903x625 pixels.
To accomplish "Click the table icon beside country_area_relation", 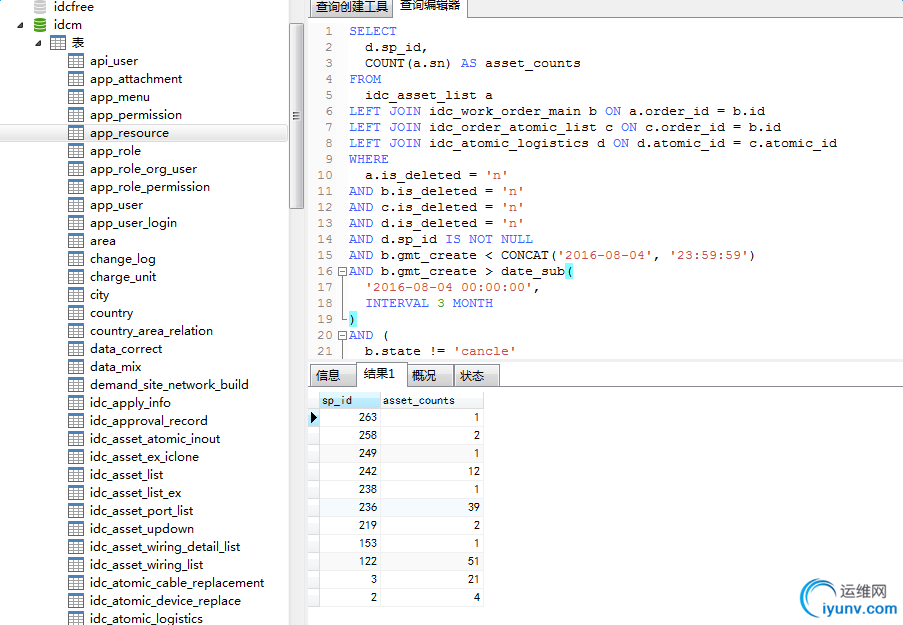I will (76, 331).
